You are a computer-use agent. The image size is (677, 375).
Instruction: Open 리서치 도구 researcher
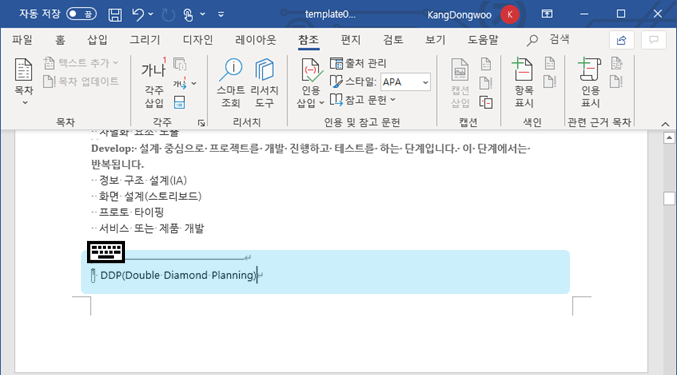tap(264, 83)
